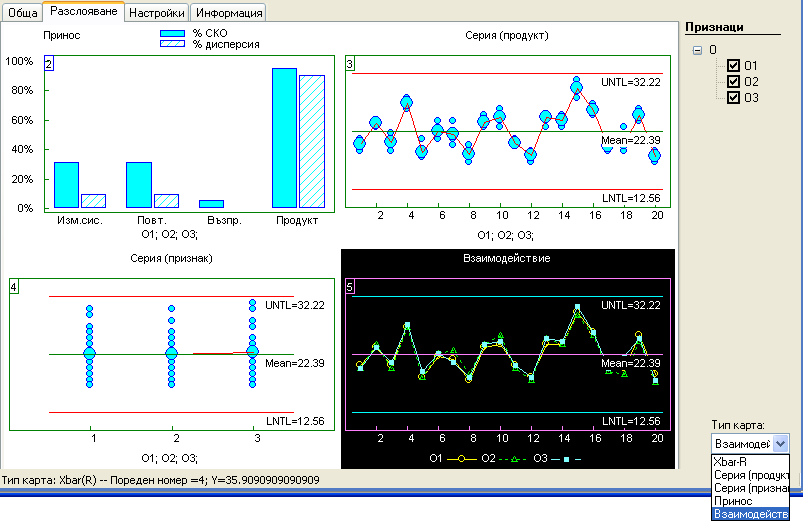This screenshot has height=523, width=803.
Task: Click chart number 4 label box
Action: pos(14,288)
